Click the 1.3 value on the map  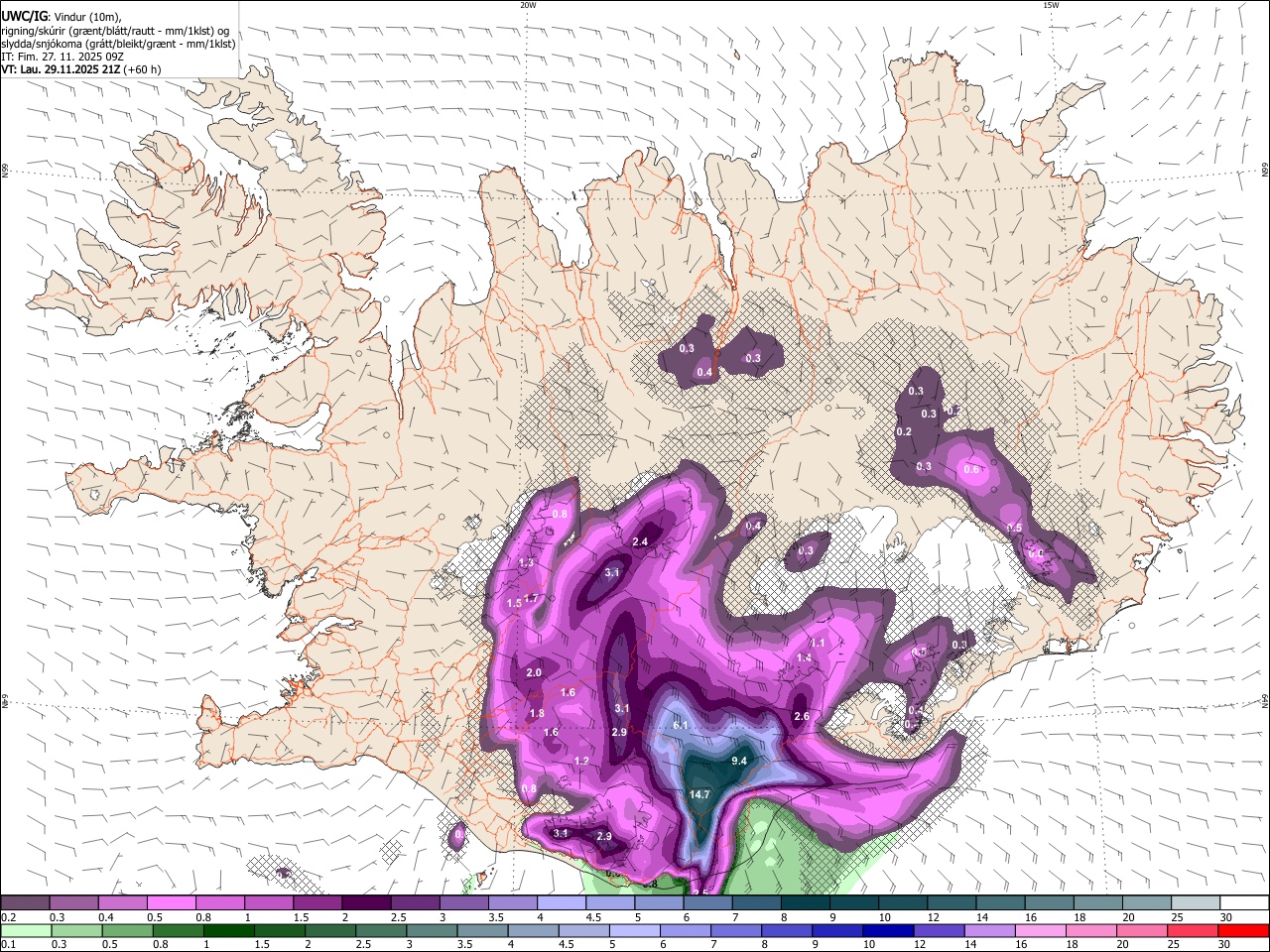coord(526,562)
